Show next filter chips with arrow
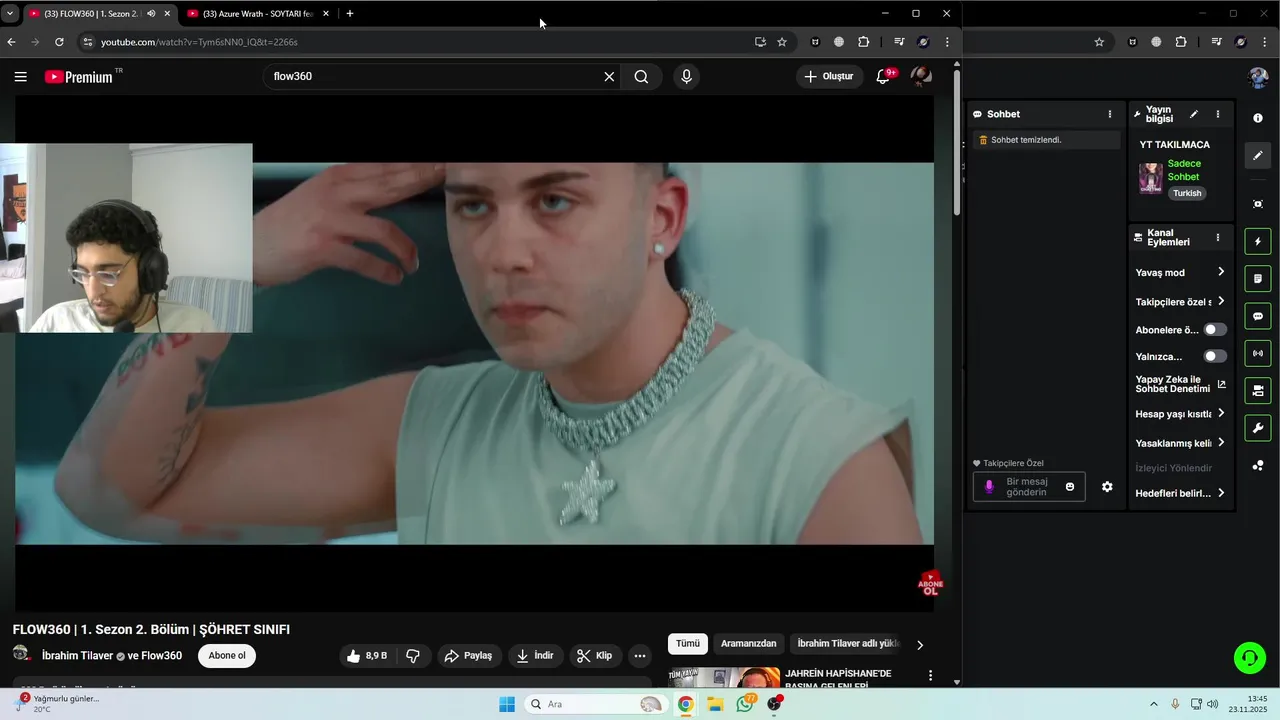Image resolution: width=1280 pixels, height=720 pixels. [920, 645]
